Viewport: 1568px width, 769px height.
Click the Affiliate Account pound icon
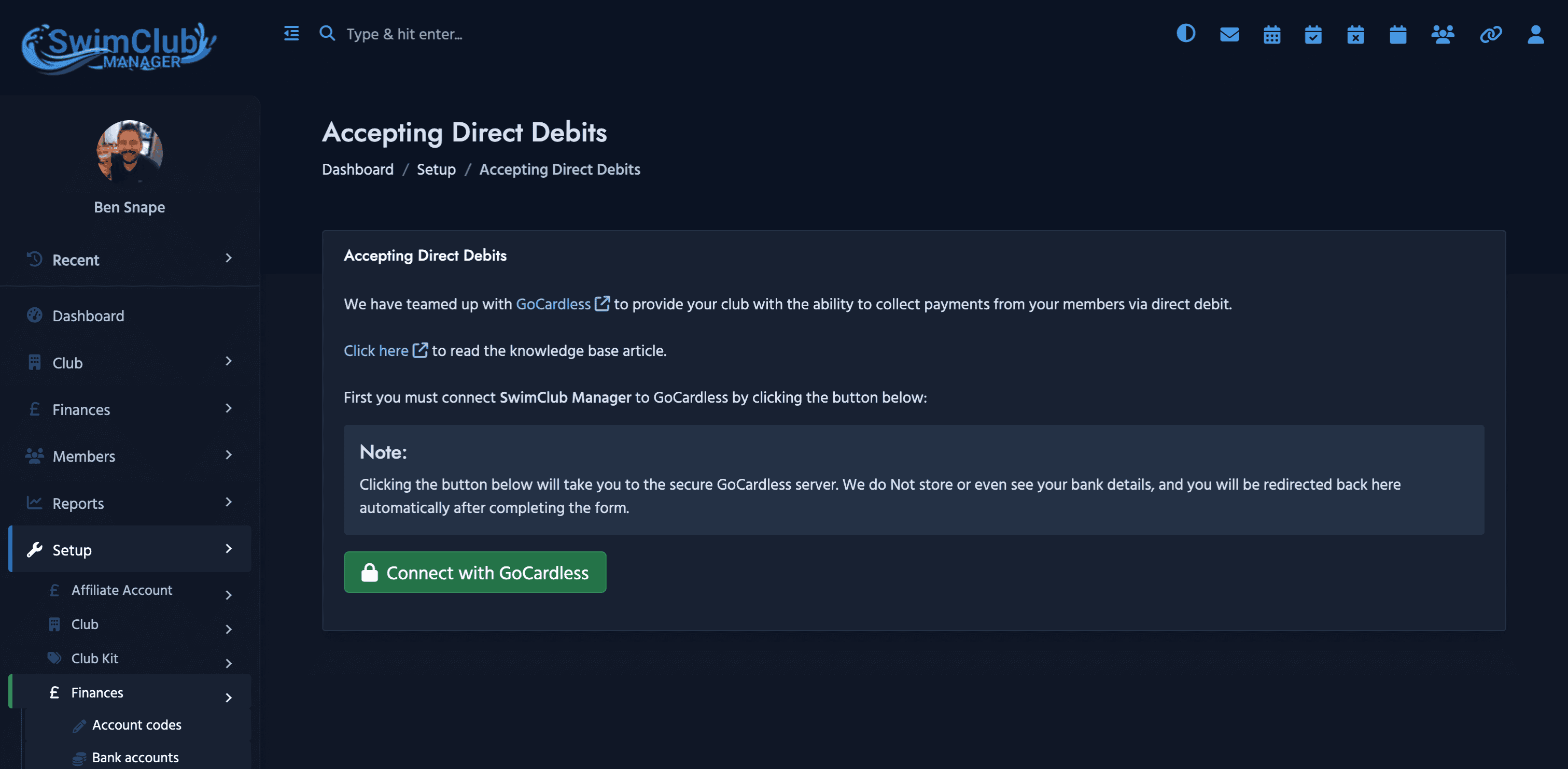(x=54, y=590)
